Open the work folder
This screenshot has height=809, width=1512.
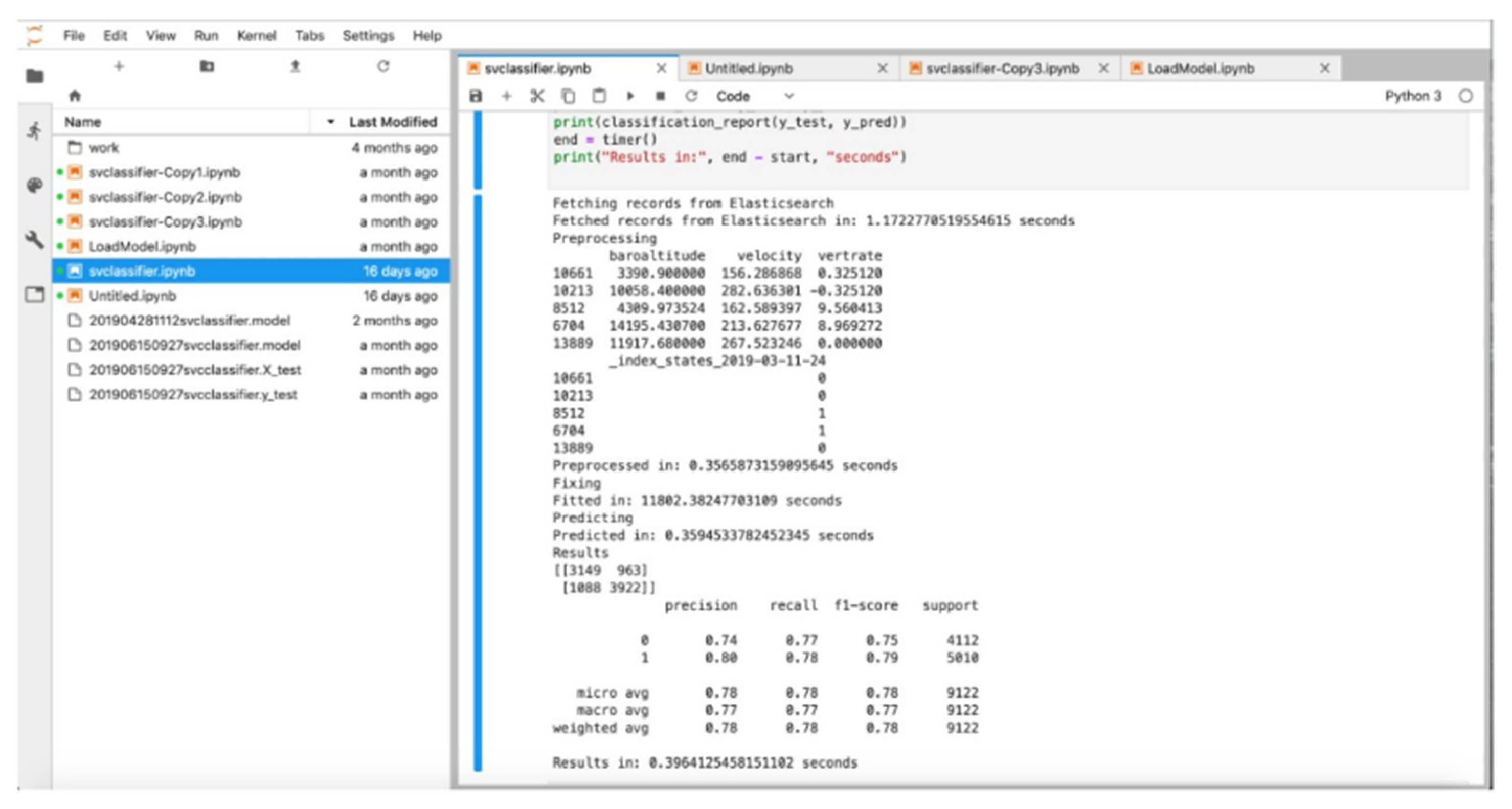coord(103,147)
